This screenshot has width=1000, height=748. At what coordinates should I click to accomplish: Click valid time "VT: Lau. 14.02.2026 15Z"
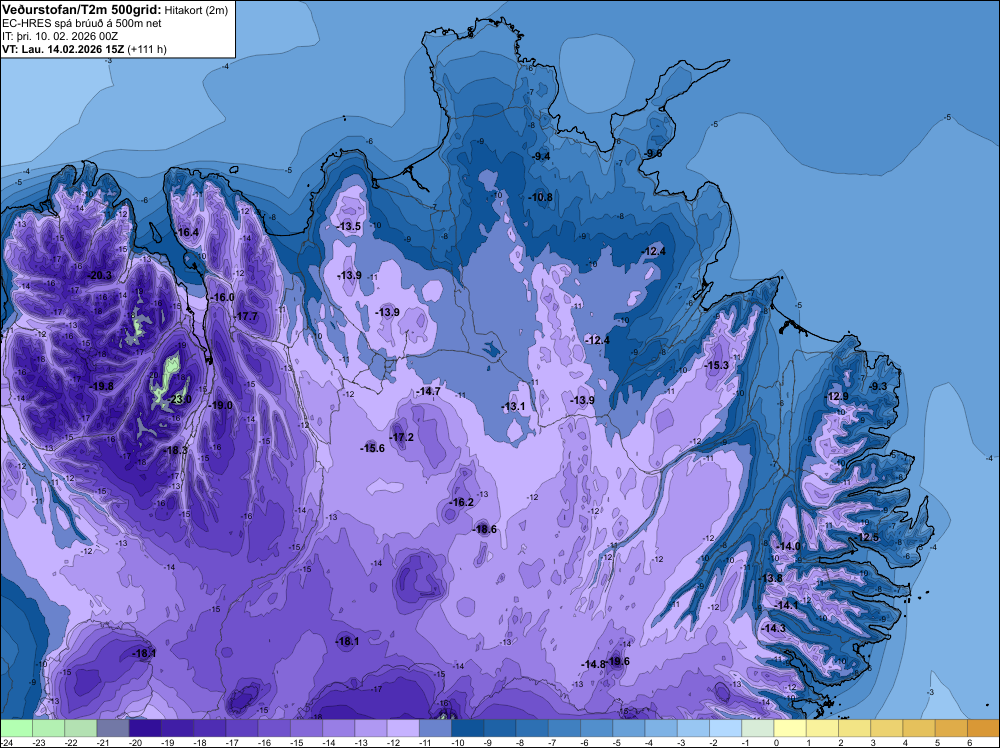pyautogui.click(x=64, y=49)
